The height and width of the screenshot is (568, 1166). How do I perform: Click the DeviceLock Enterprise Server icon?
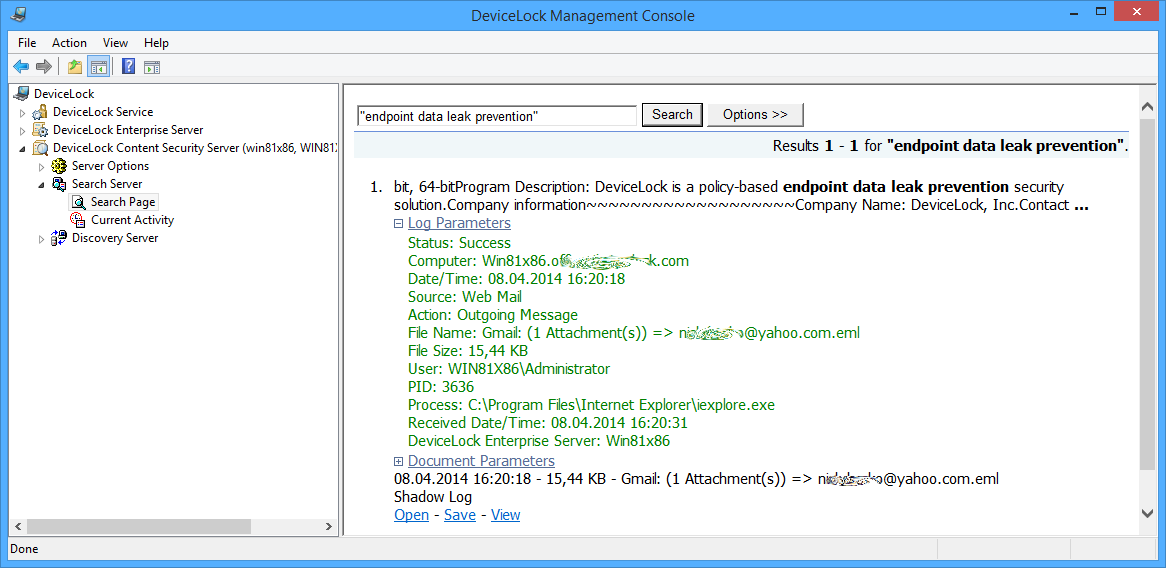[41, 130]
